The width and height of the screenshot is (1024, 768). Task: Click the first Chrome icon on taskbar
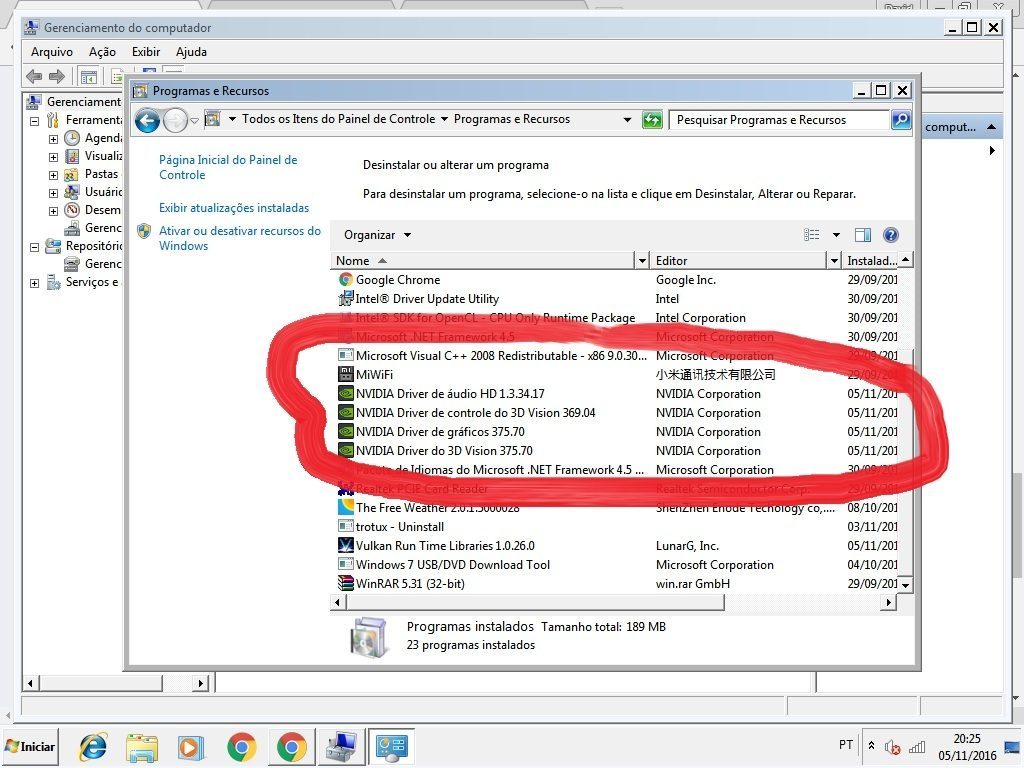pos(242,747)
